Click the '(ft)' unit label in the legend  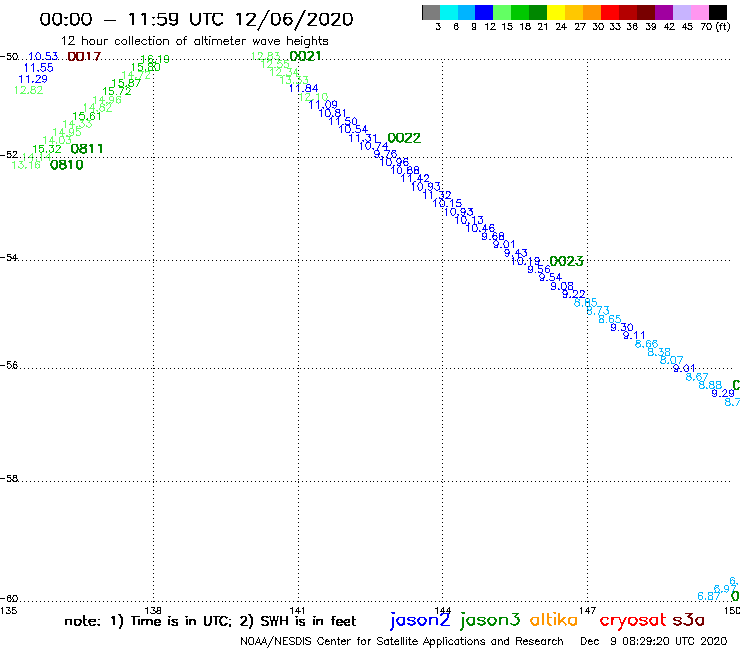pos(723,26)
